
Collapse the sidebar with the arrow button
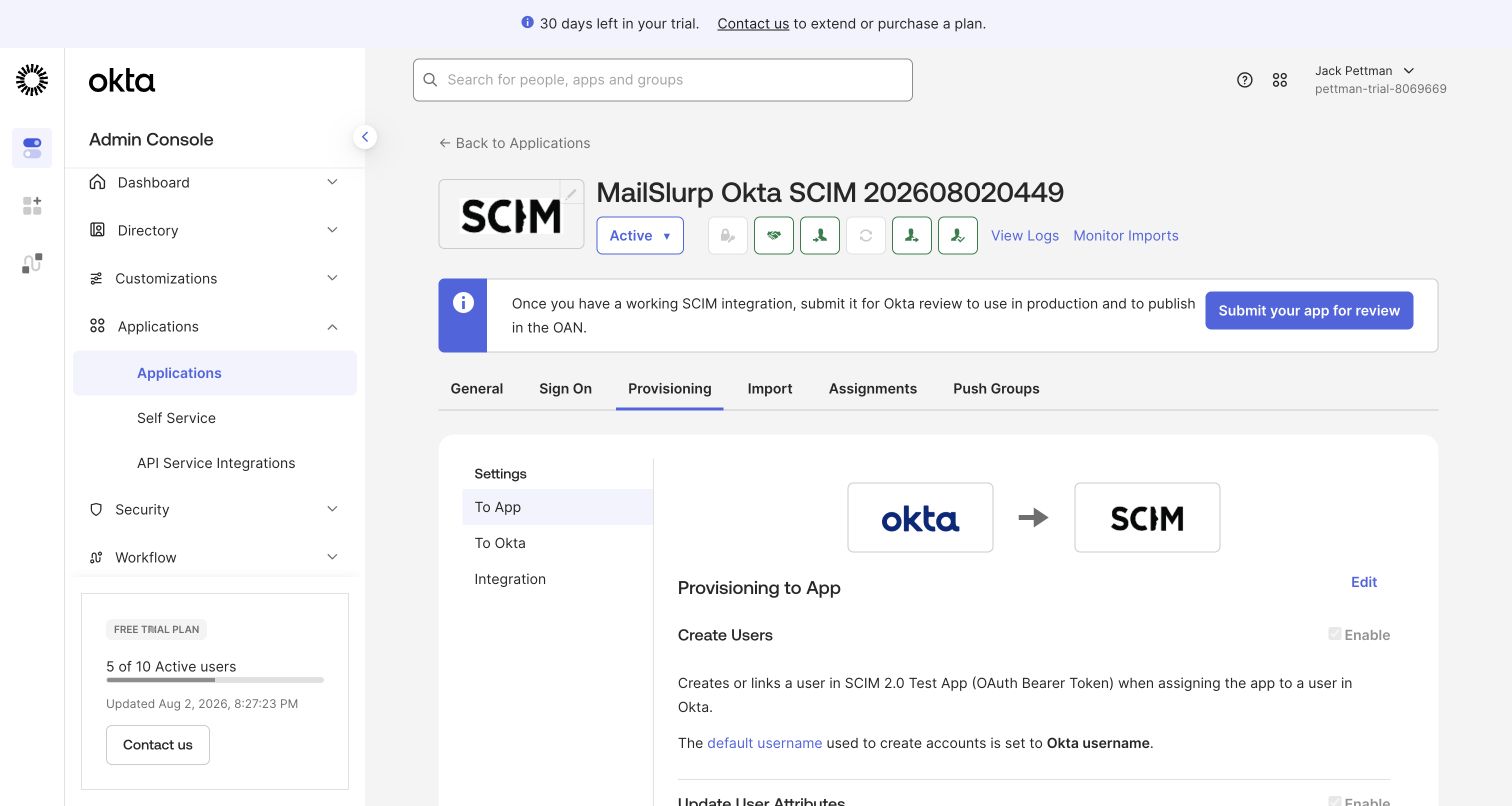[365, 137]
